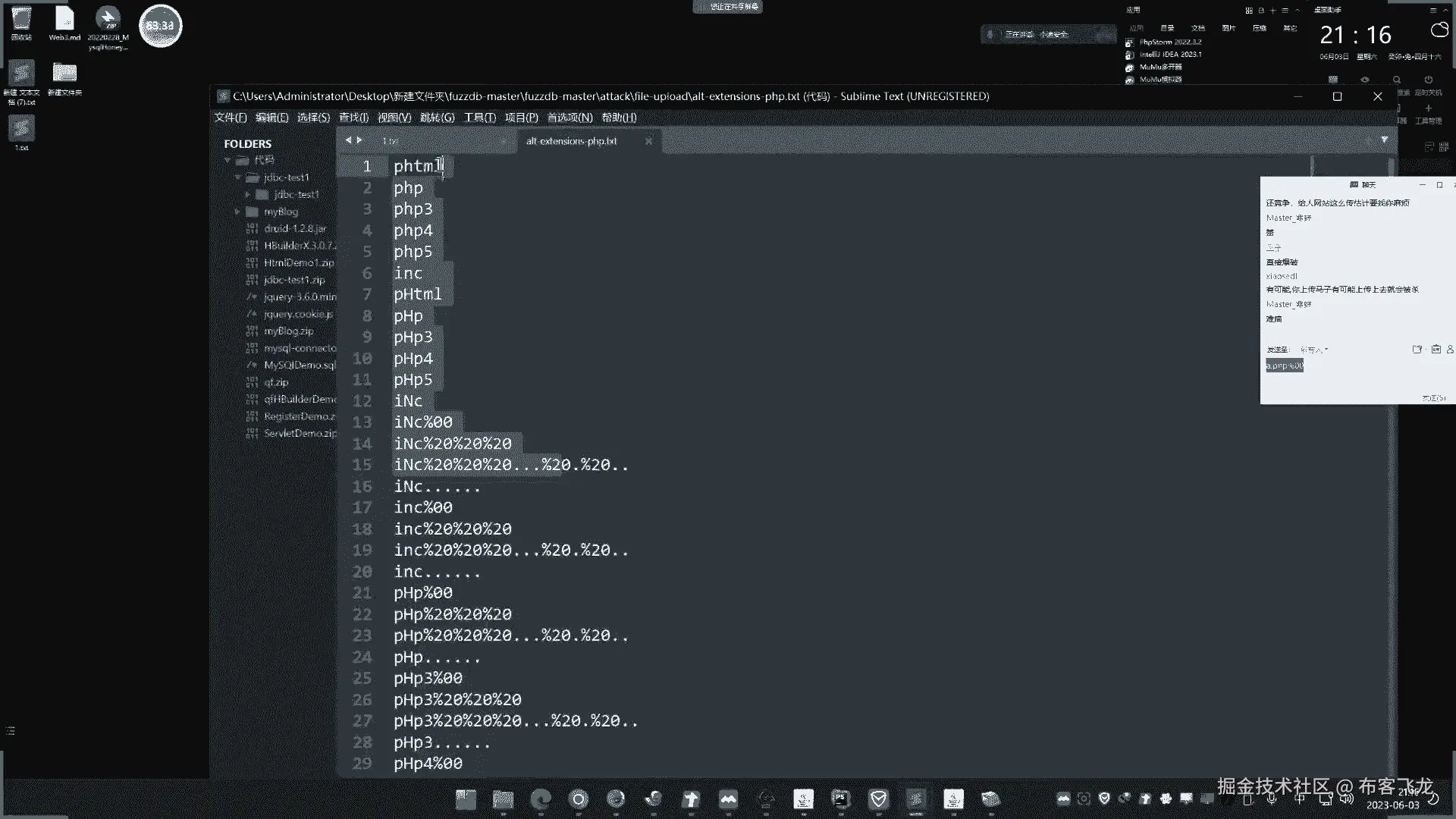Image resolution: width=1456 pixels, height=819 pixels.
Task: Open the tab list dropdown arrow
Action: (1384, 140)
